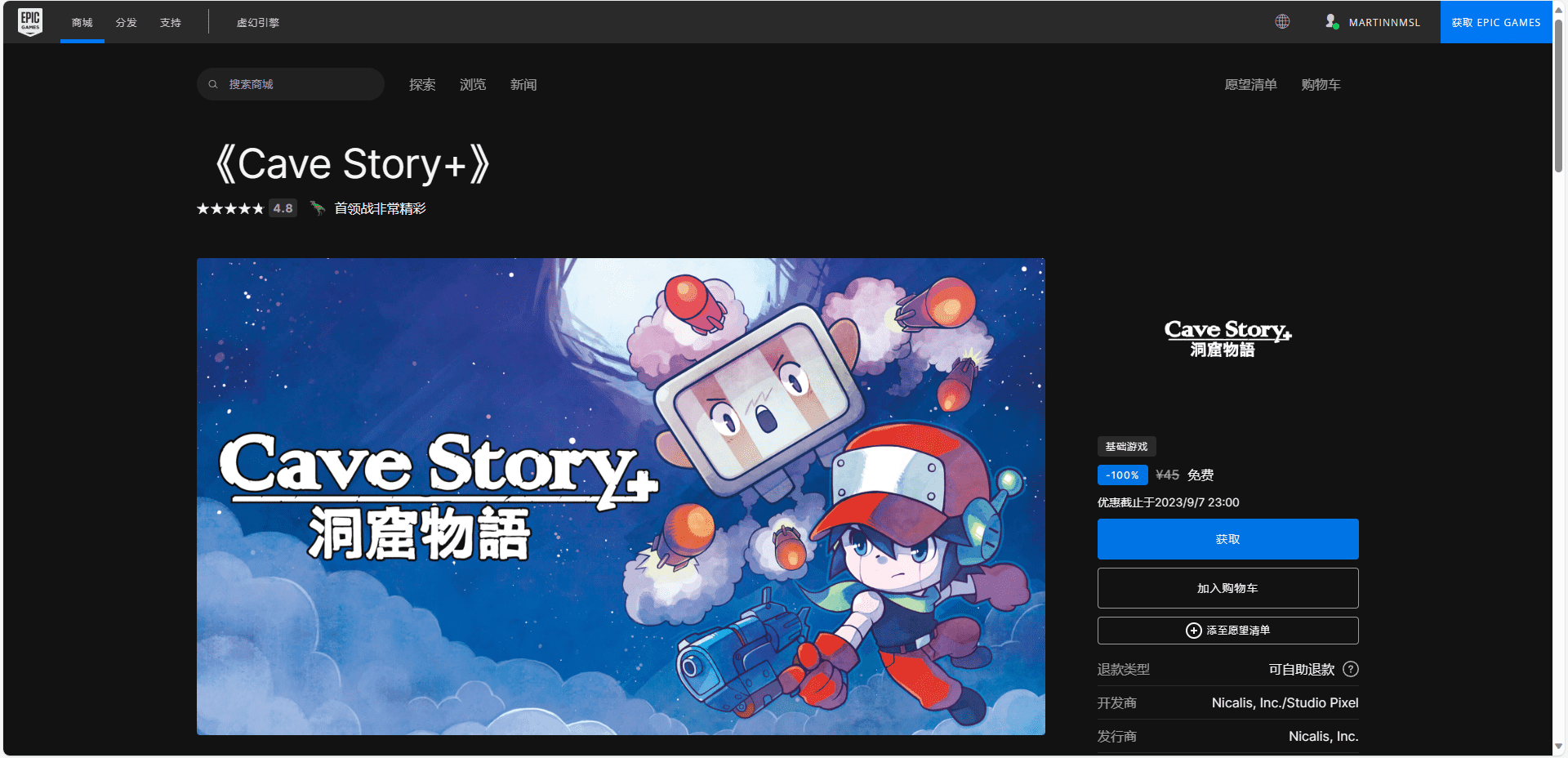
Task: Click the 添至愿望清单 button
Action: coord(1227,631)
